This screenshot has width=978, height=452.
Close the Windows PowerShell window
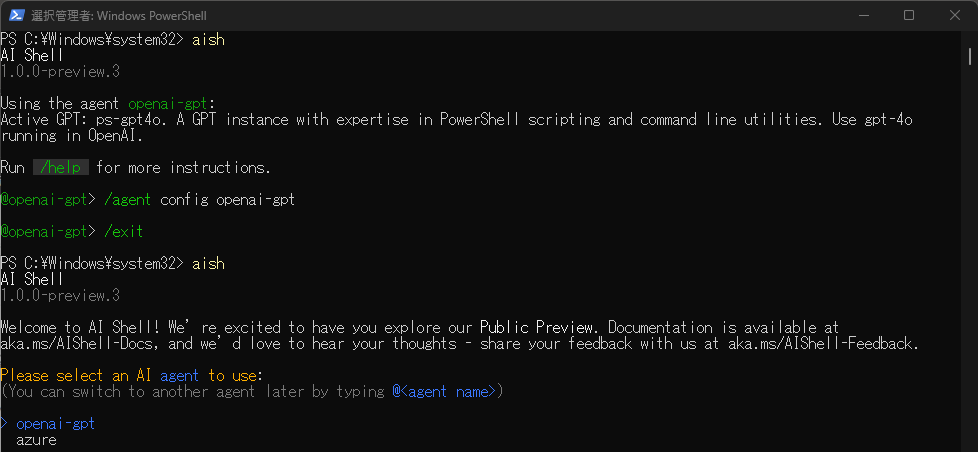954,15
